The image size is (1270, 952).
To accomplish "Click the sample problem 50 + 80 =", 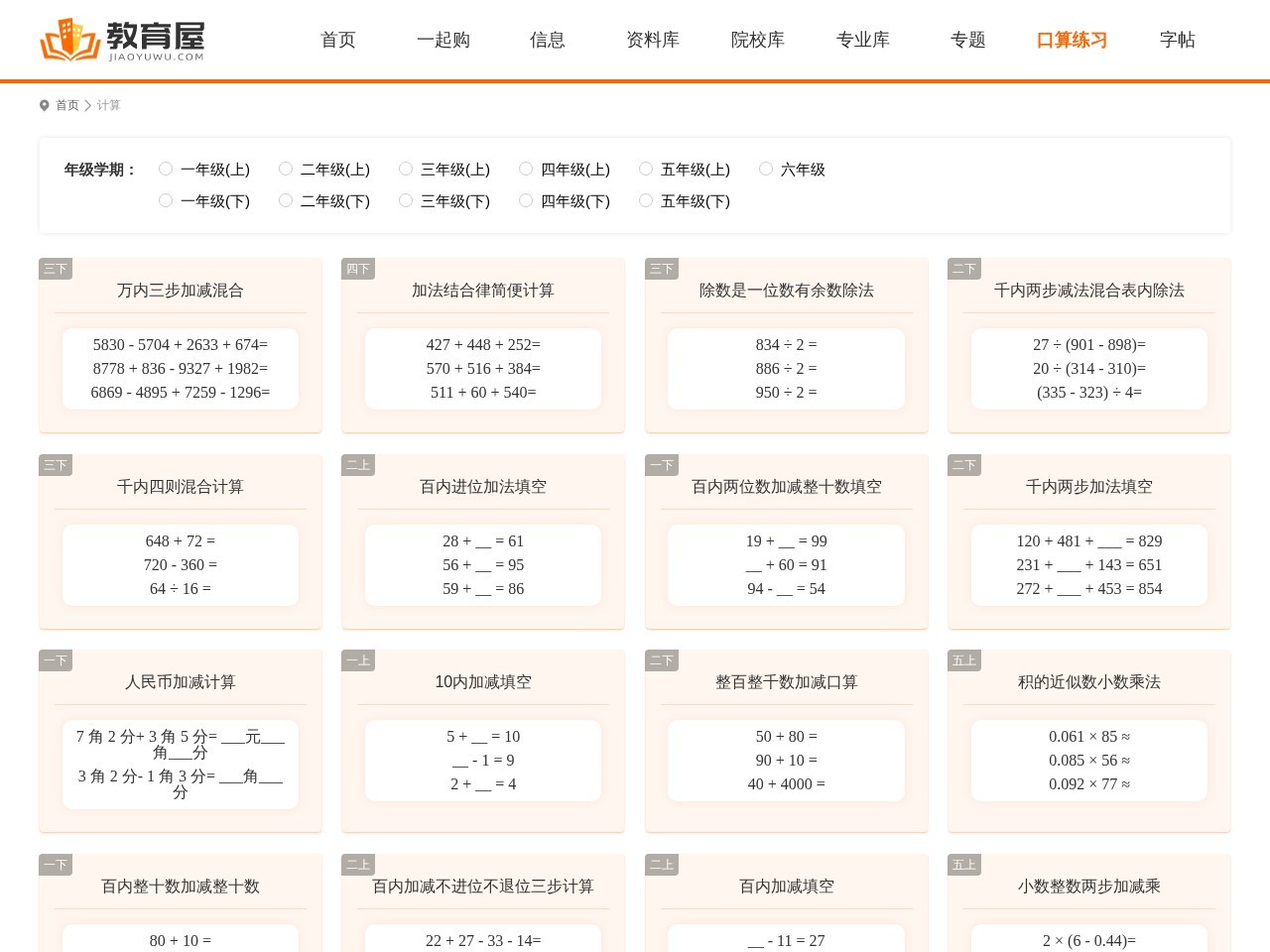I will tap(787, 737).
